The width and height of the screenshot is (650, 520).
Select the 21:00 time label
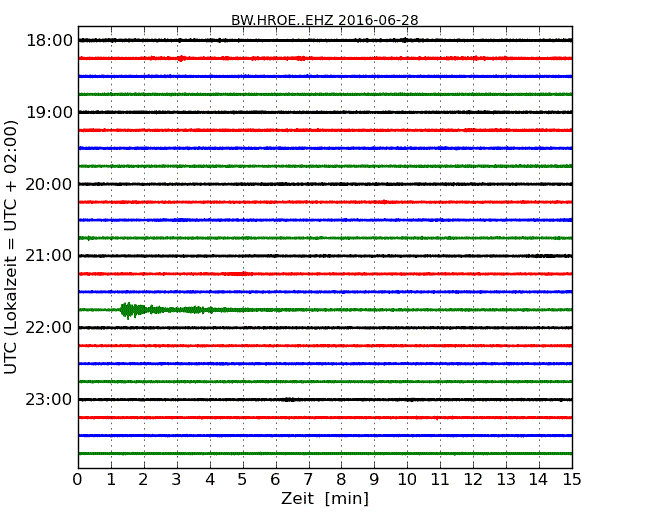pyautogui.click(x=49, y=256)
